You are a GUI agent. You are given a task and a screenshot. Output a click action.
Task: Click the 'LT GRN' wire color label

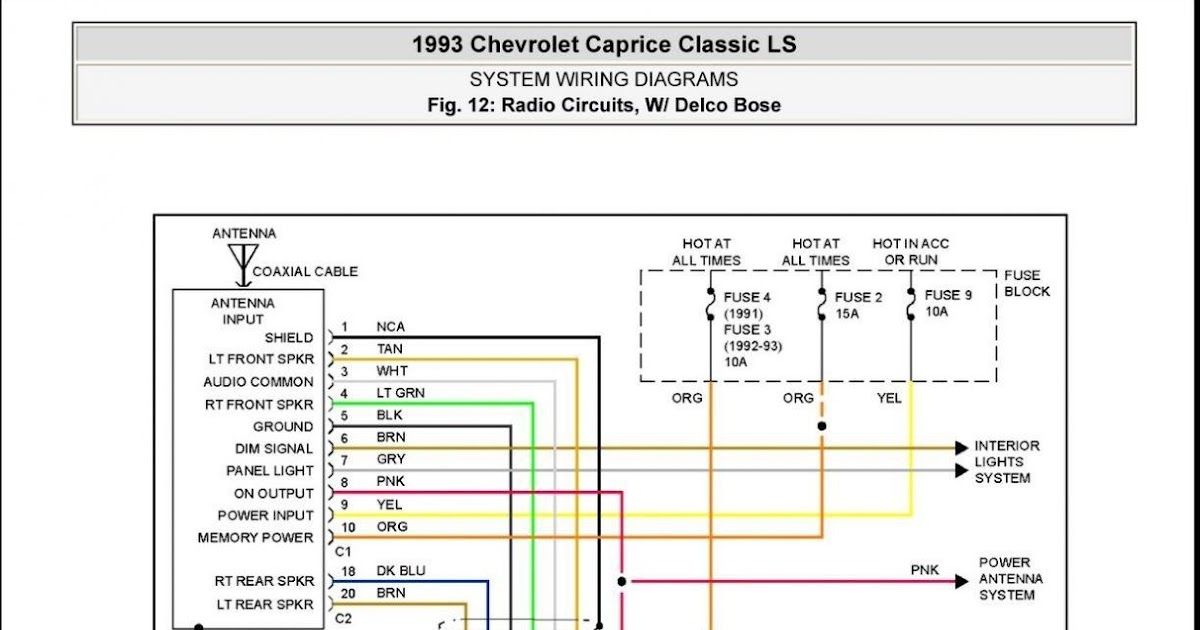(400, 393)
